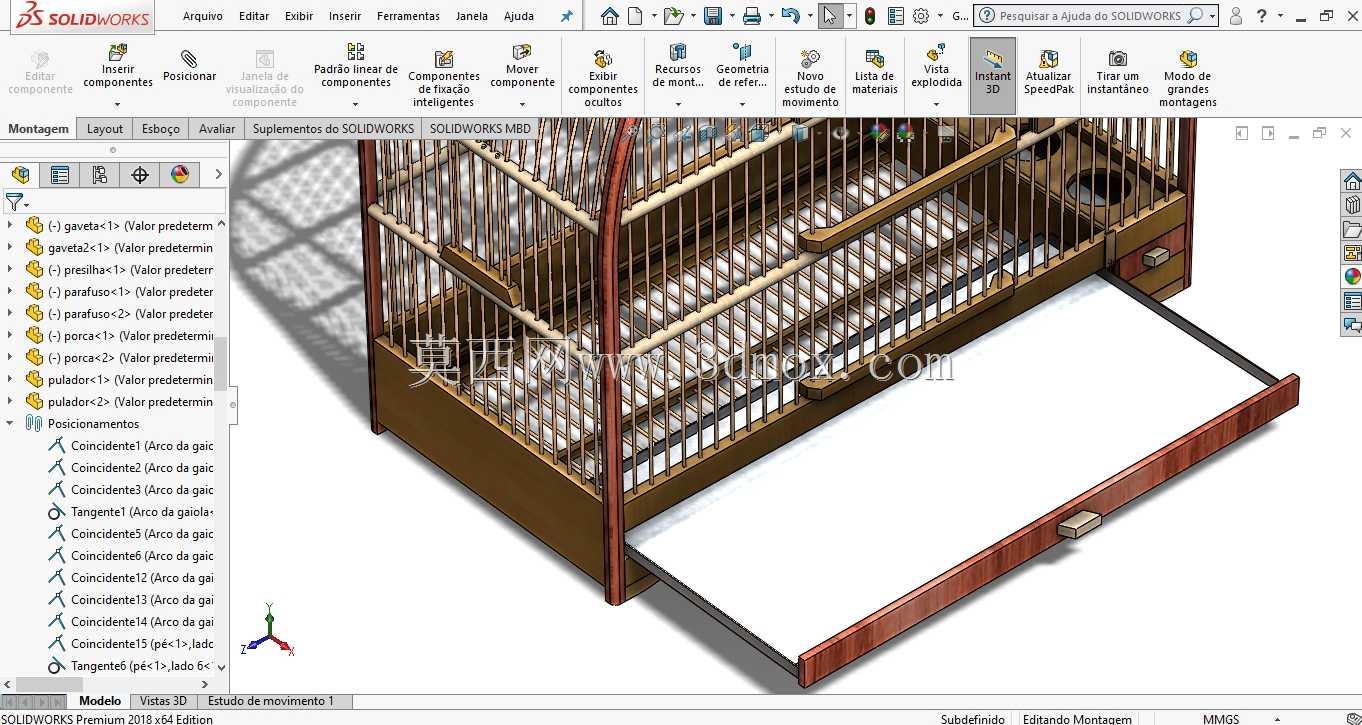This screenshot has height=725, width=1362.
Task: Open DisplayManager color sphere tab
Action: (x=180, y=175)
